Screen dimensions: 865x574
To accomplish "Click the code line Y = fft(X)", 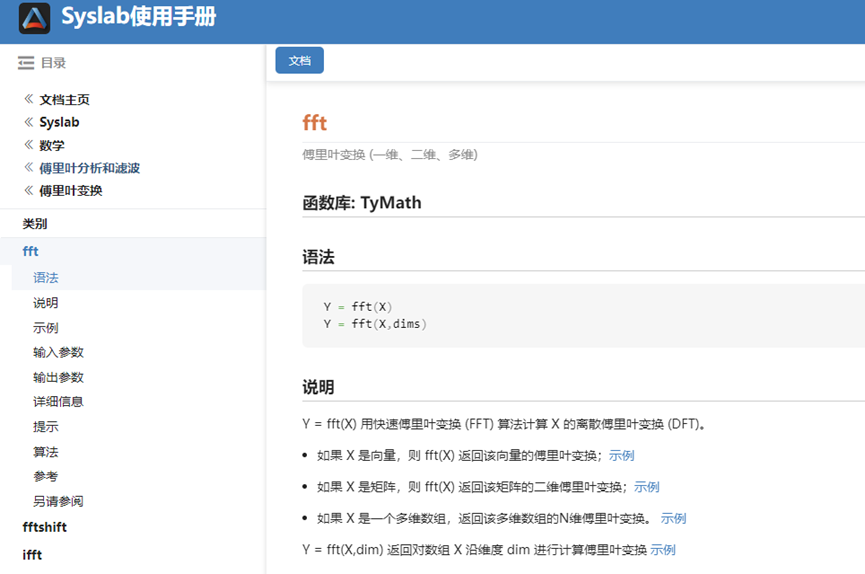I will [x=357, y=307].
